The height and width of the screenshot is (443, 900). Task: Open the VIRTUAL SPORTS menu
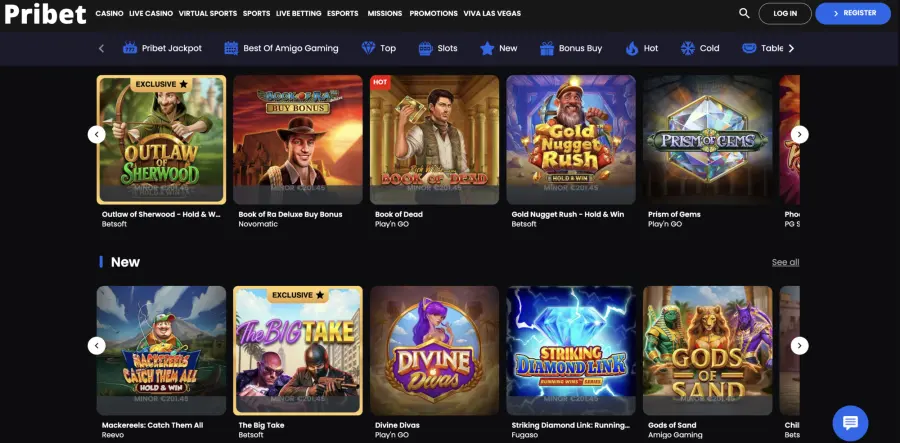(208, 13)
